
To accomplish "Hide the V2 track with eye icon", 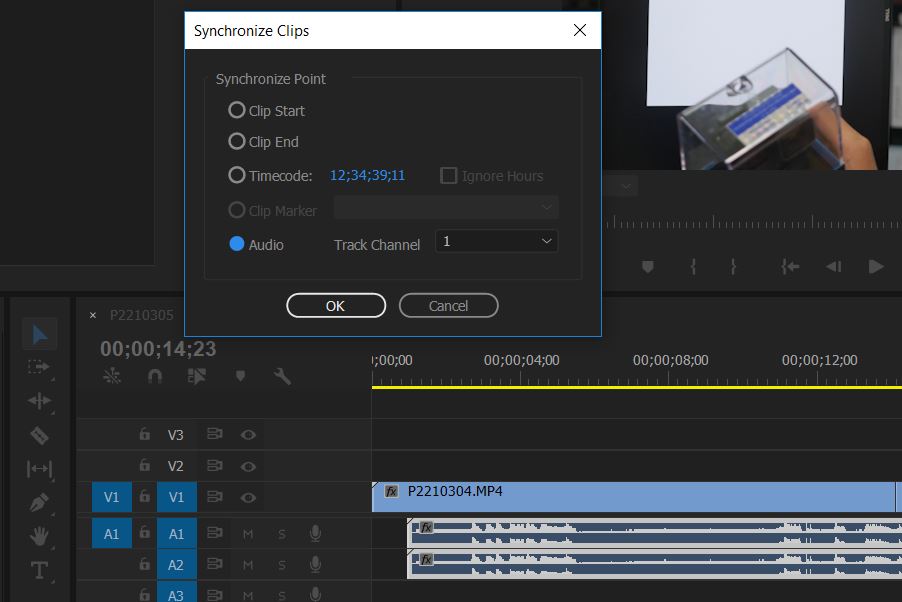I will tap(248, 466).
